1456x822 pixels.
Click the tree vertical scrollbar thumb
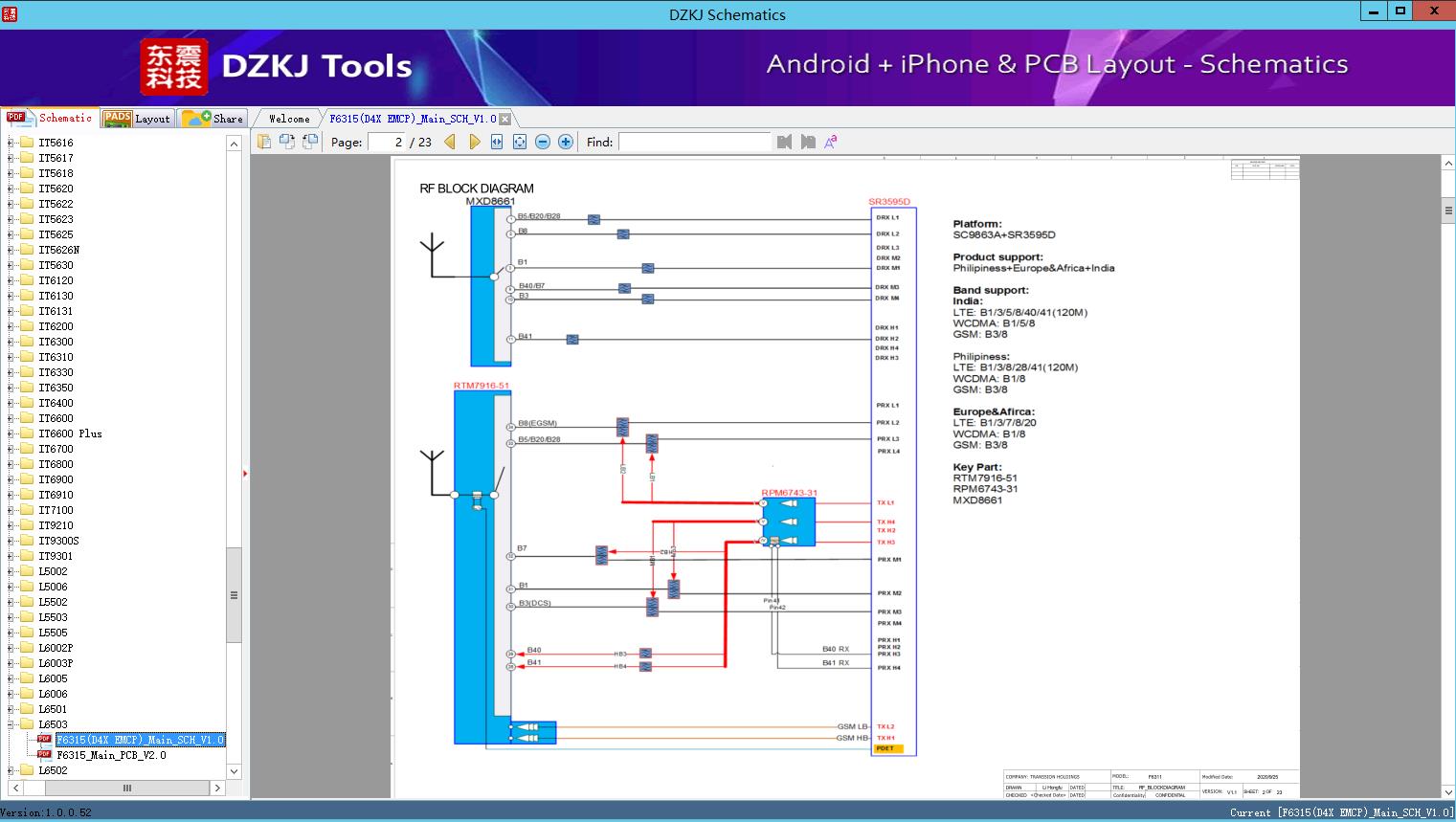pos(234,594)
